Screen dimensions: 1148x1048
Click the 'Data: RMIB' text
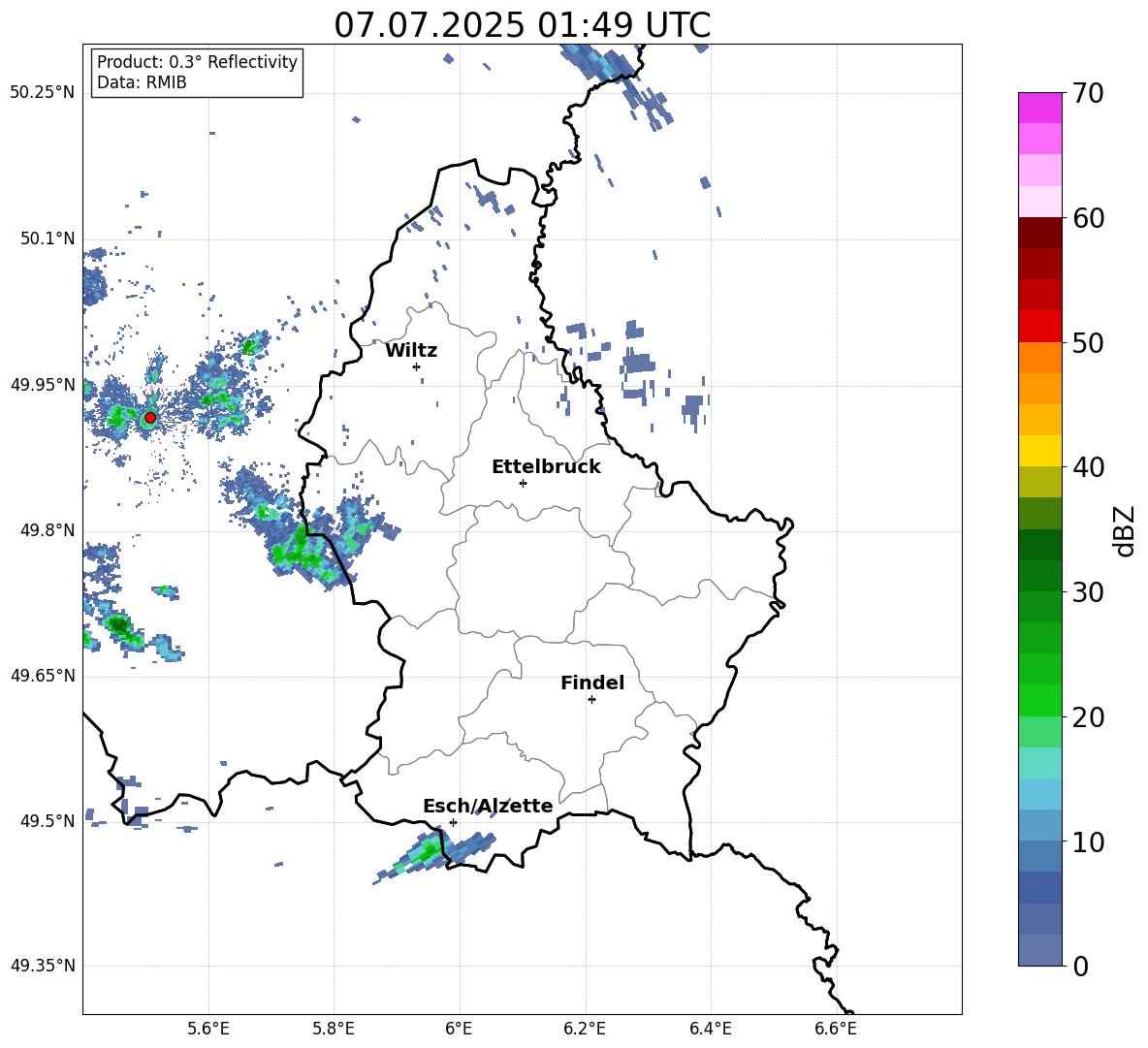click(x=142, y=82)
